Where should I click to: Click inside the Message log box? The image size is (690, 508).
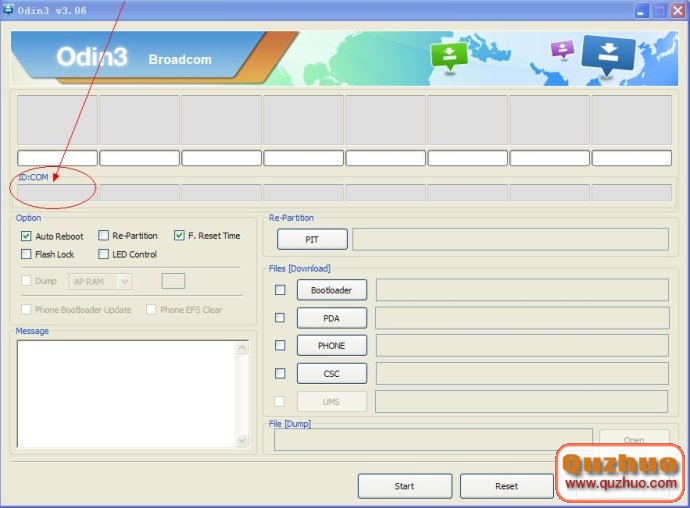(127, 394)
